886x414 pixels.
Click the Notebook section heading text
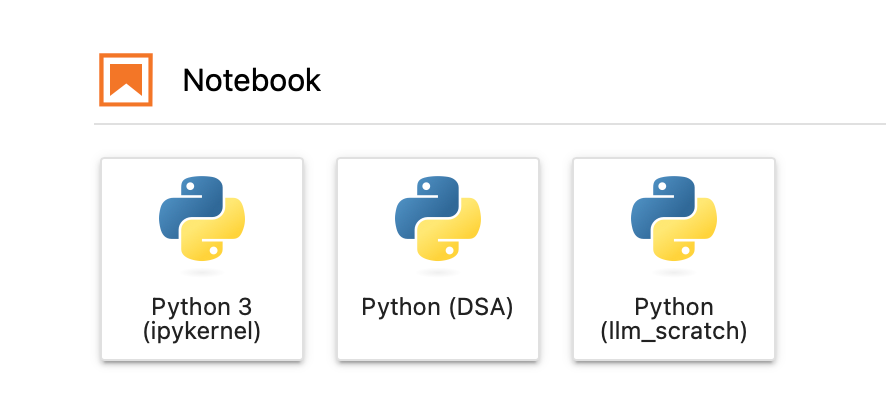[251, 80]
